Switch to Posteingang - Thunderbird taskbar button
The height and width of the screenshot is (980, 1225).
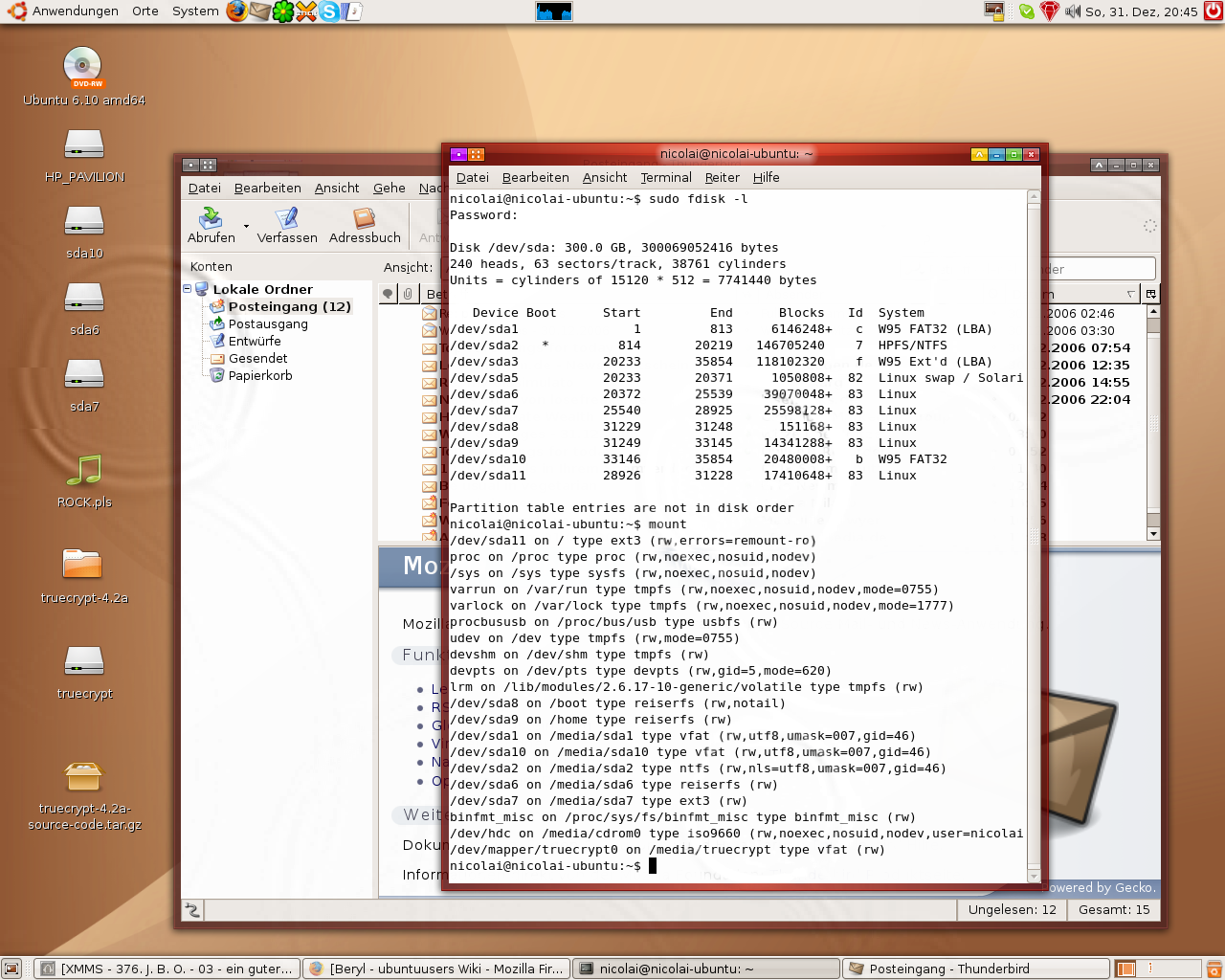[x=976, y=969]
